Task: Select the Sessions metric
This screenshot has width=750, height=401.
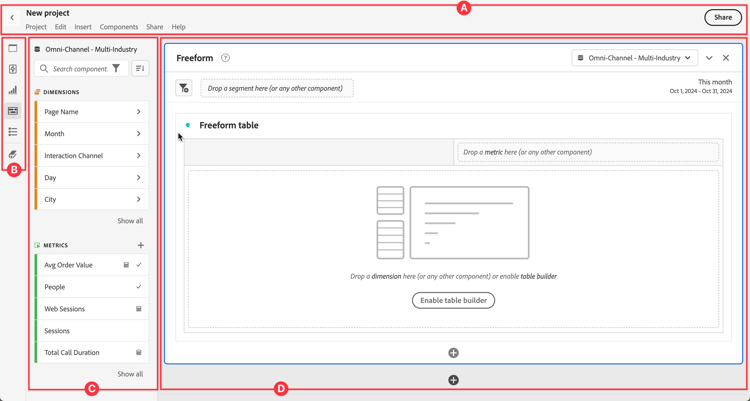Action: point(92,331)
